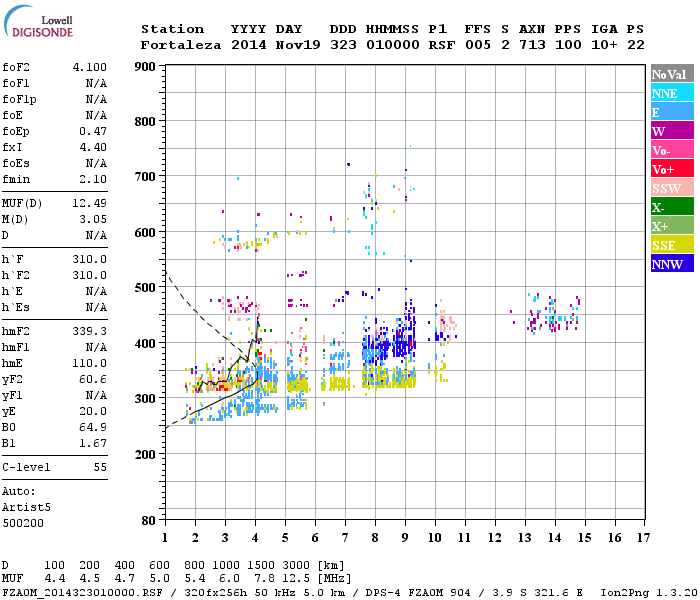Click the fmin value 2.10
The width and height of the screenshot is (700, 600).
93,179
